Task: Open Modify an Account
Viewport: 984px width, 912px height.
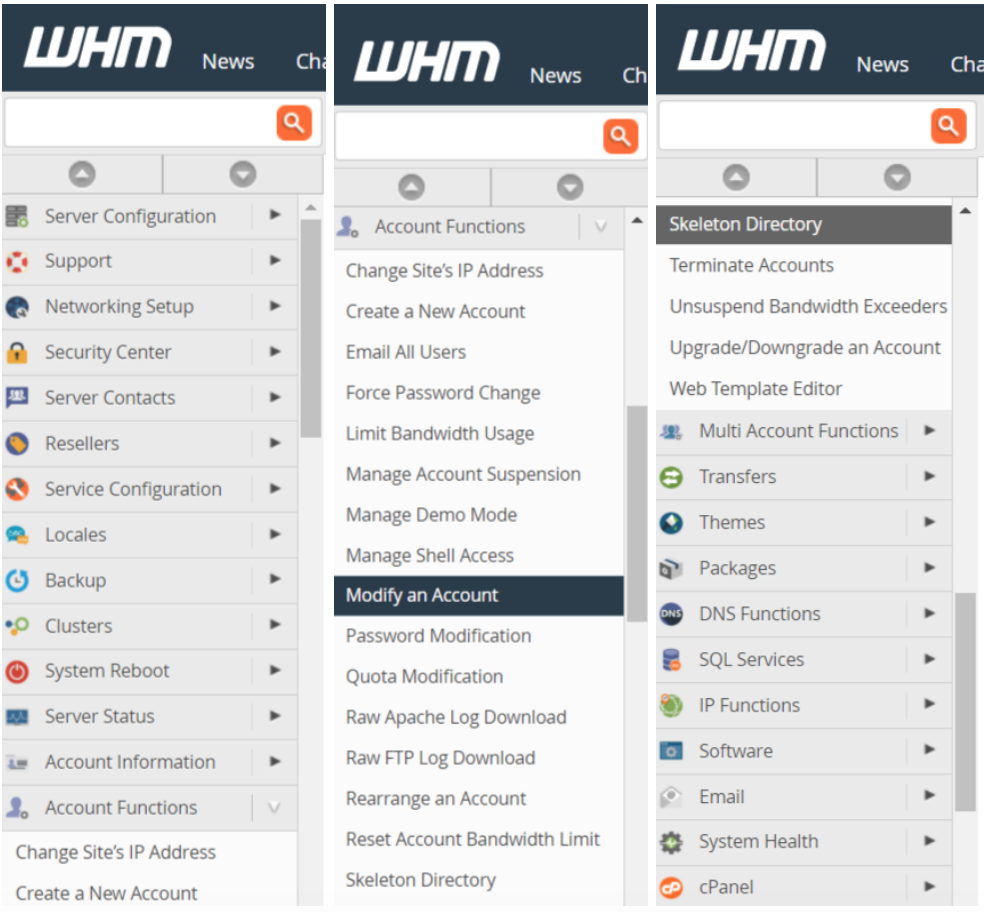Action: [479, 595]
